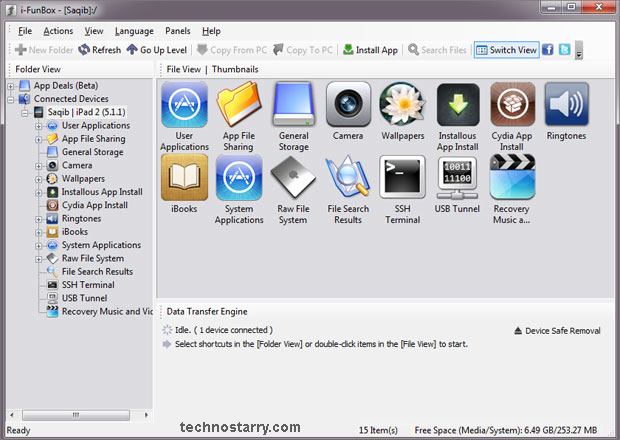The width and height of the screenshot is (620, 440).
Task: Open File Search Results thumbnail
Action: pyautogui.click(x=348, y=177)
